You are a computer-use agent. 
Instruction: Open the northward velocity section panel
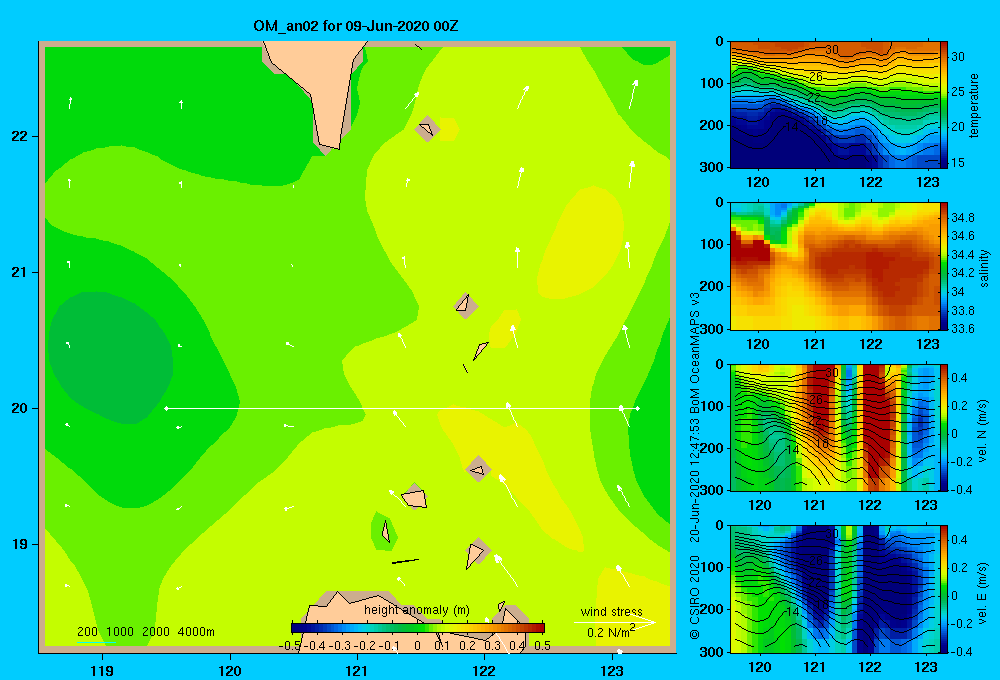835,427
